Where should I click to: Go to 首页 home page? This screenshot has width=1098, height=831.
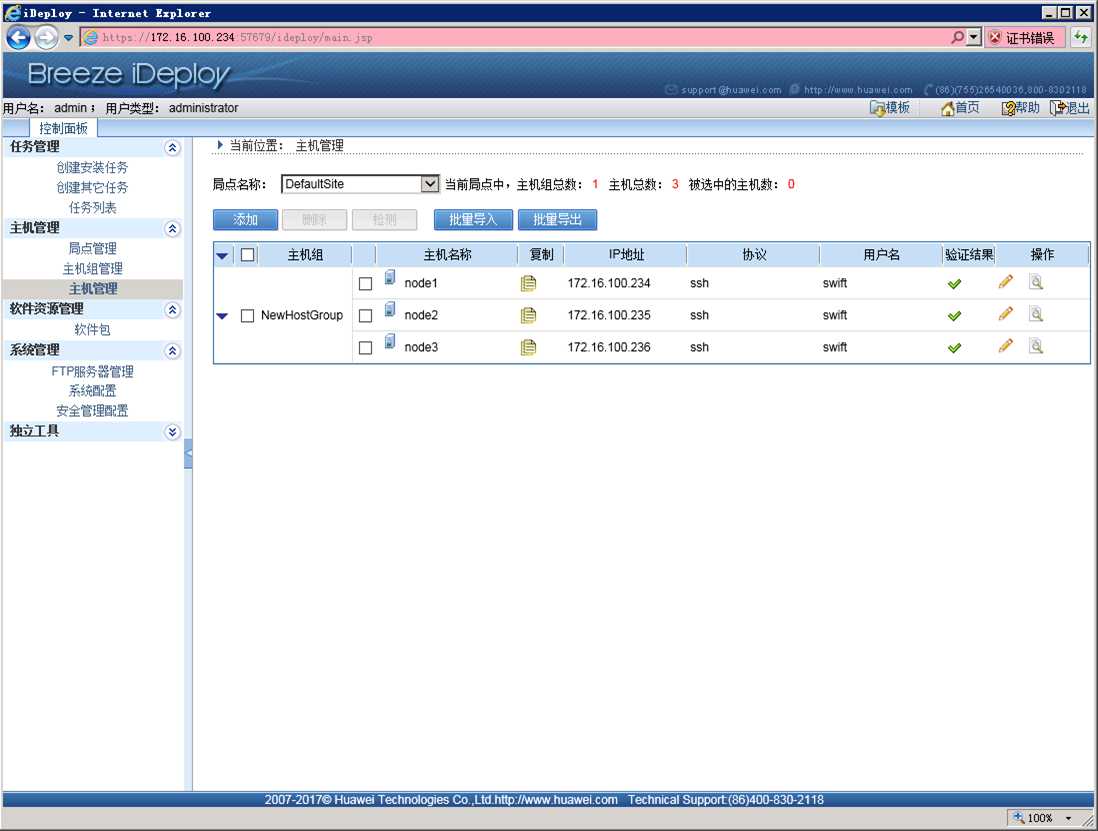(x=960, y=108)
